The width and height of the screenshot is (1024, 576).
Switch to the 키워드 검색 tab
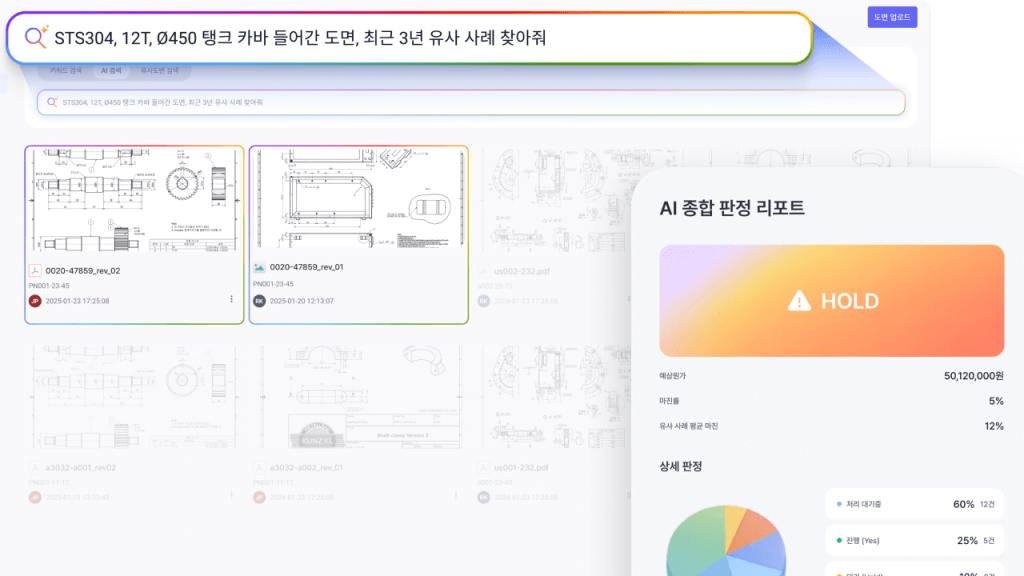click(x=65, y=71)
